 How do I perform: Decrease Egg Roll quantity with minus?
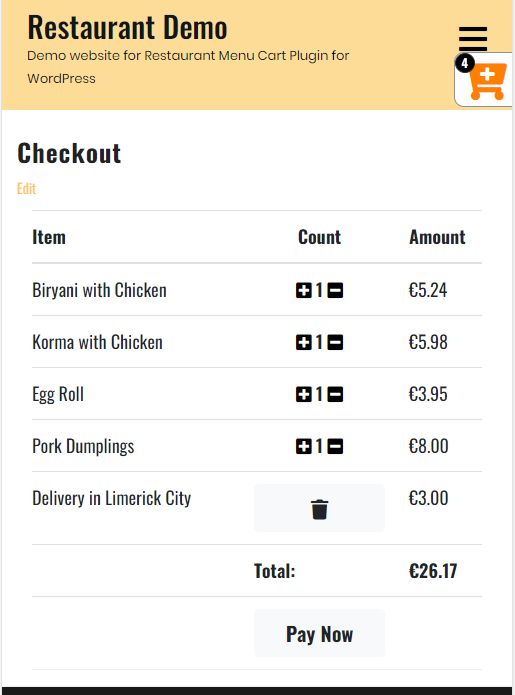click(335, 394)
